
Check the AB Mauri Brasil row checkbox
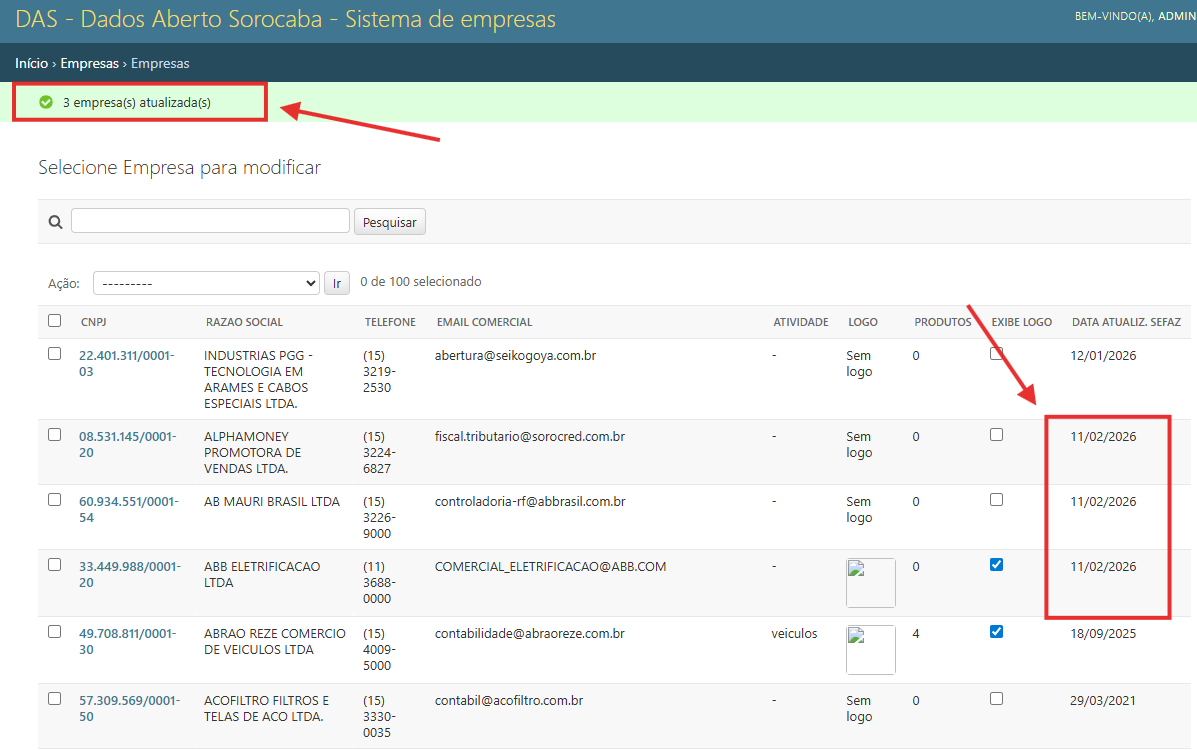point(54,500)
